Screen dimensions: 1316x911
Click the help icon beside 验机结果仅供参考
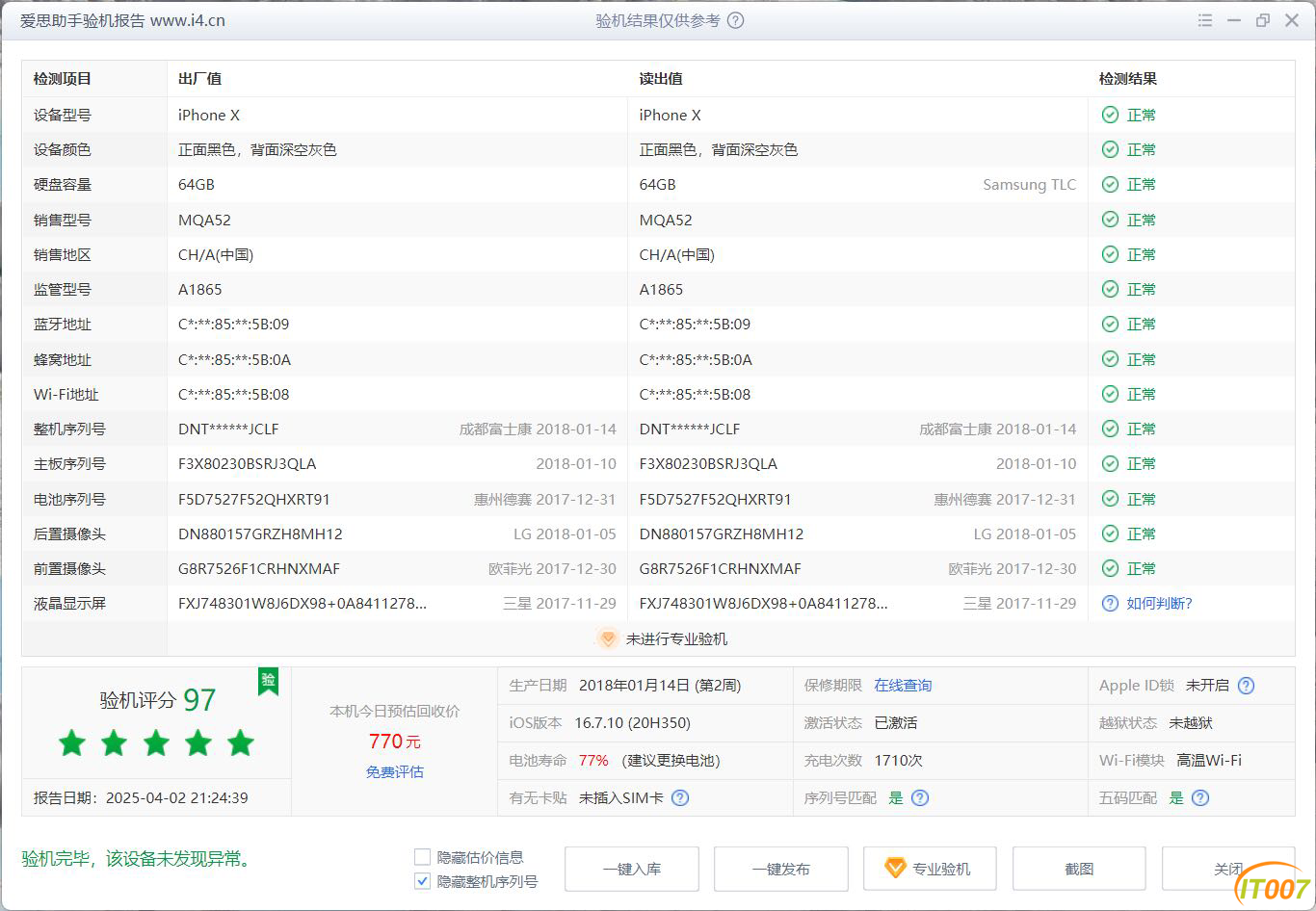tap(735, 20)
